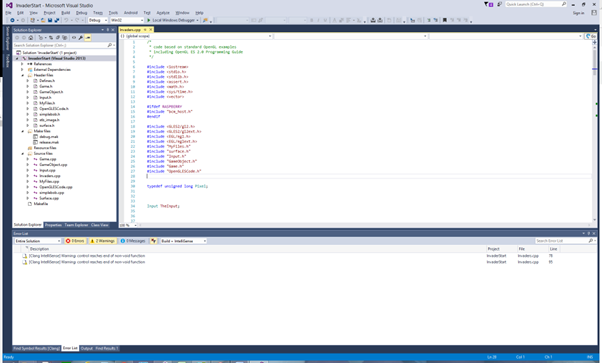602x363 pixels.
Task: Open the Android menu
Action: click(131, 13)
